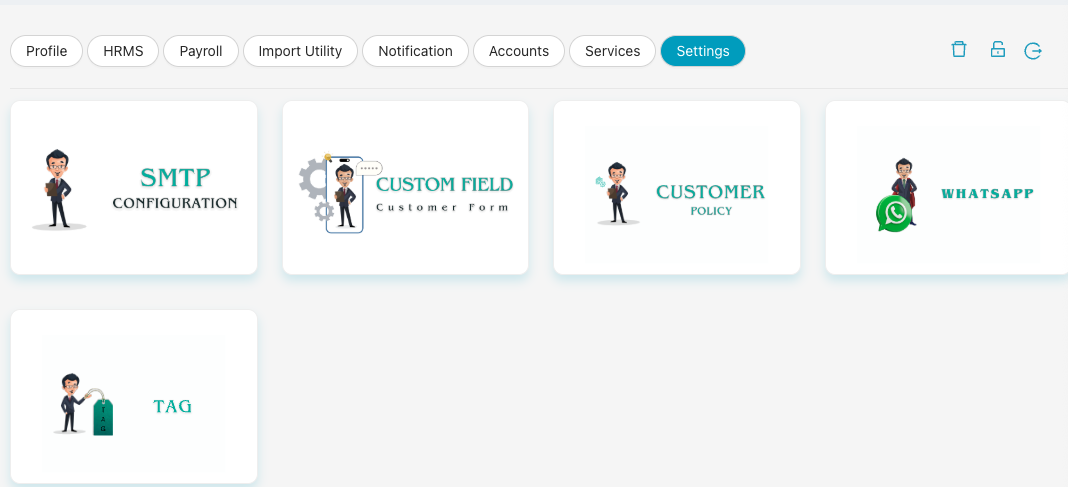Open the Tag settings card

(x=134, y=397)
